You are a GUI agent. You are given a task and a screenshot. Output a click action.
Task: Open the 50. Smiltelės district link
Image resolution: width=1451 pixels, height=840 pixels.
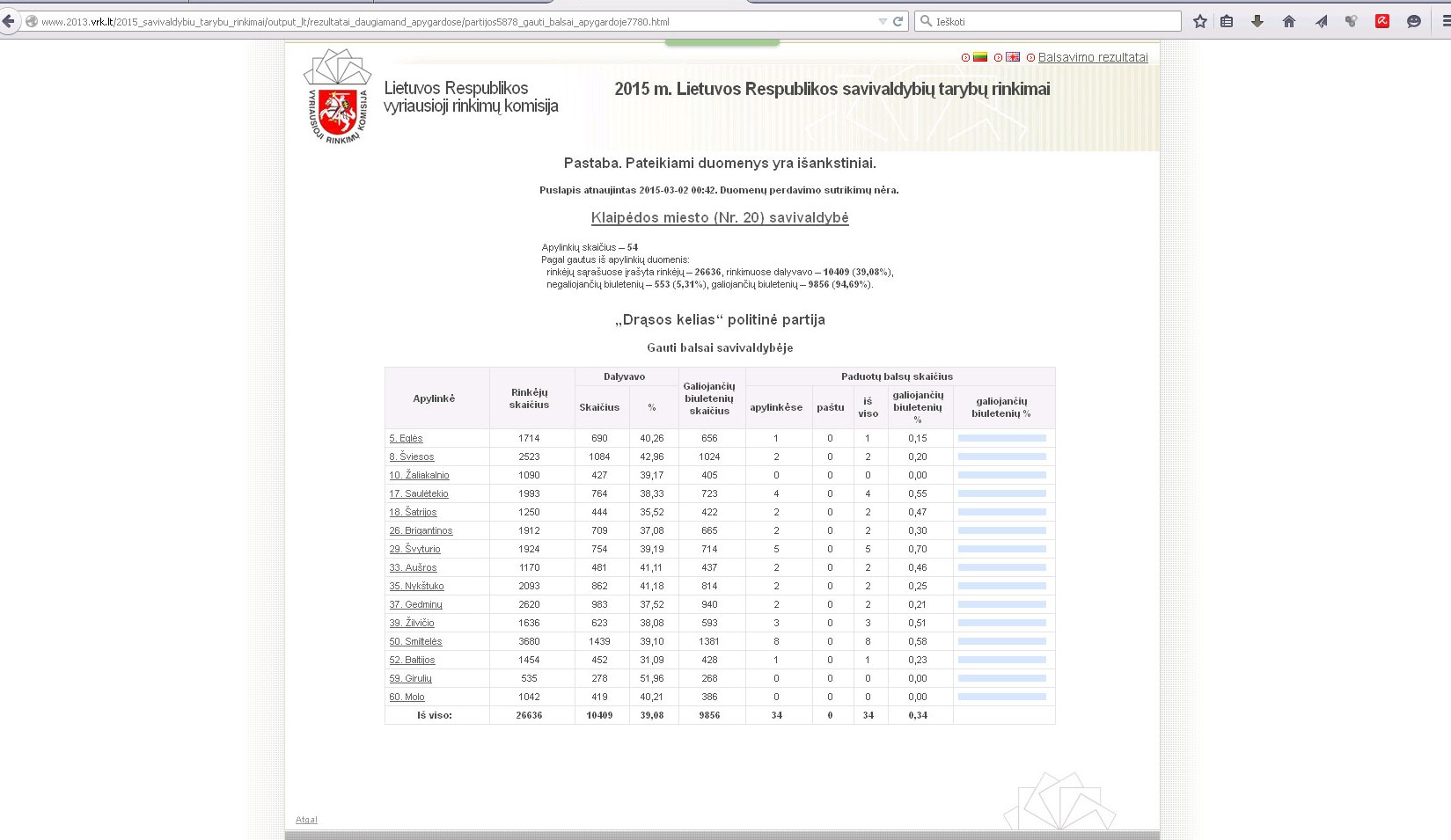coord(415,641)
